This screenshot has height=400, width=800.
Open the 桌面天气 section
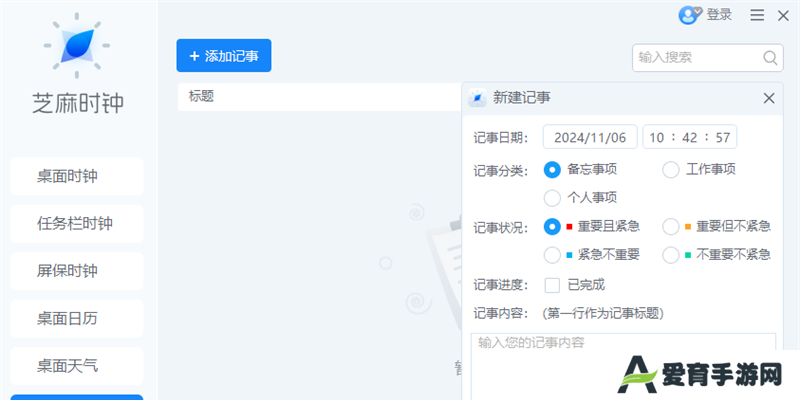pyautogui.click(x=77, y=366)
